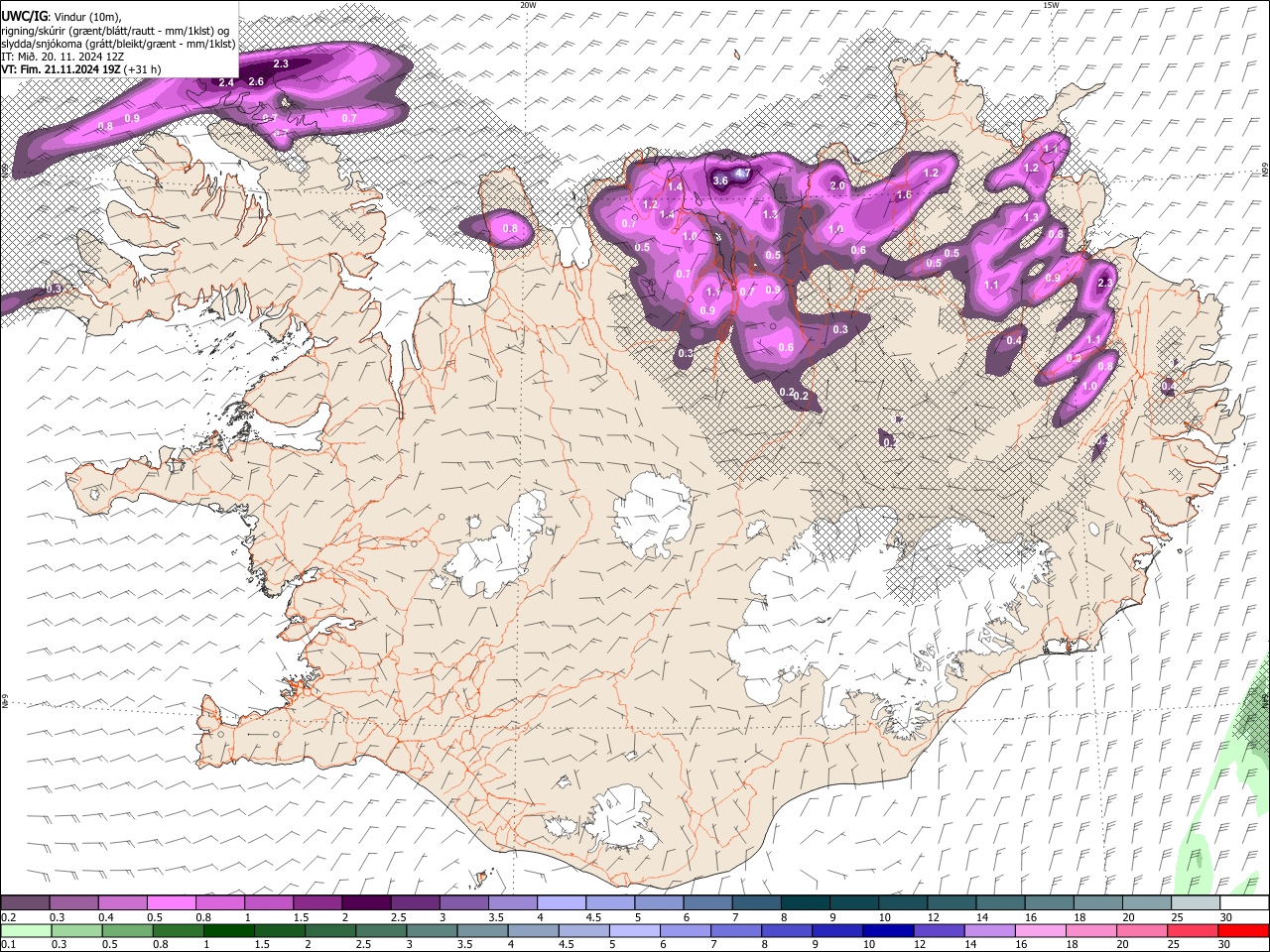Click the rain legend swatch starting at 0.5
Image resolution: width=1270 pixels, height=952 pixels.
pos(127,930)
